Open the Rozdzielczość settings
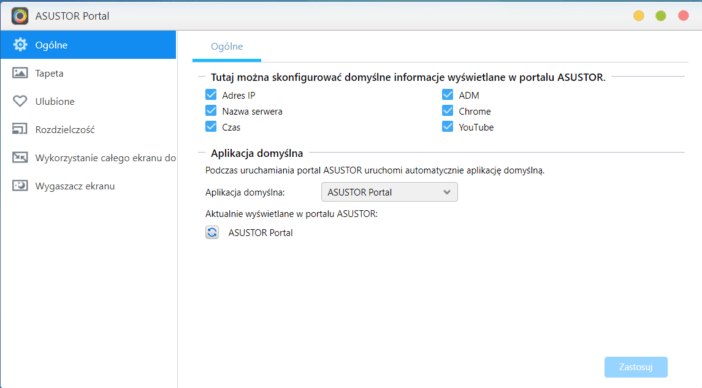The image size is (702, 388). point(89,129)
